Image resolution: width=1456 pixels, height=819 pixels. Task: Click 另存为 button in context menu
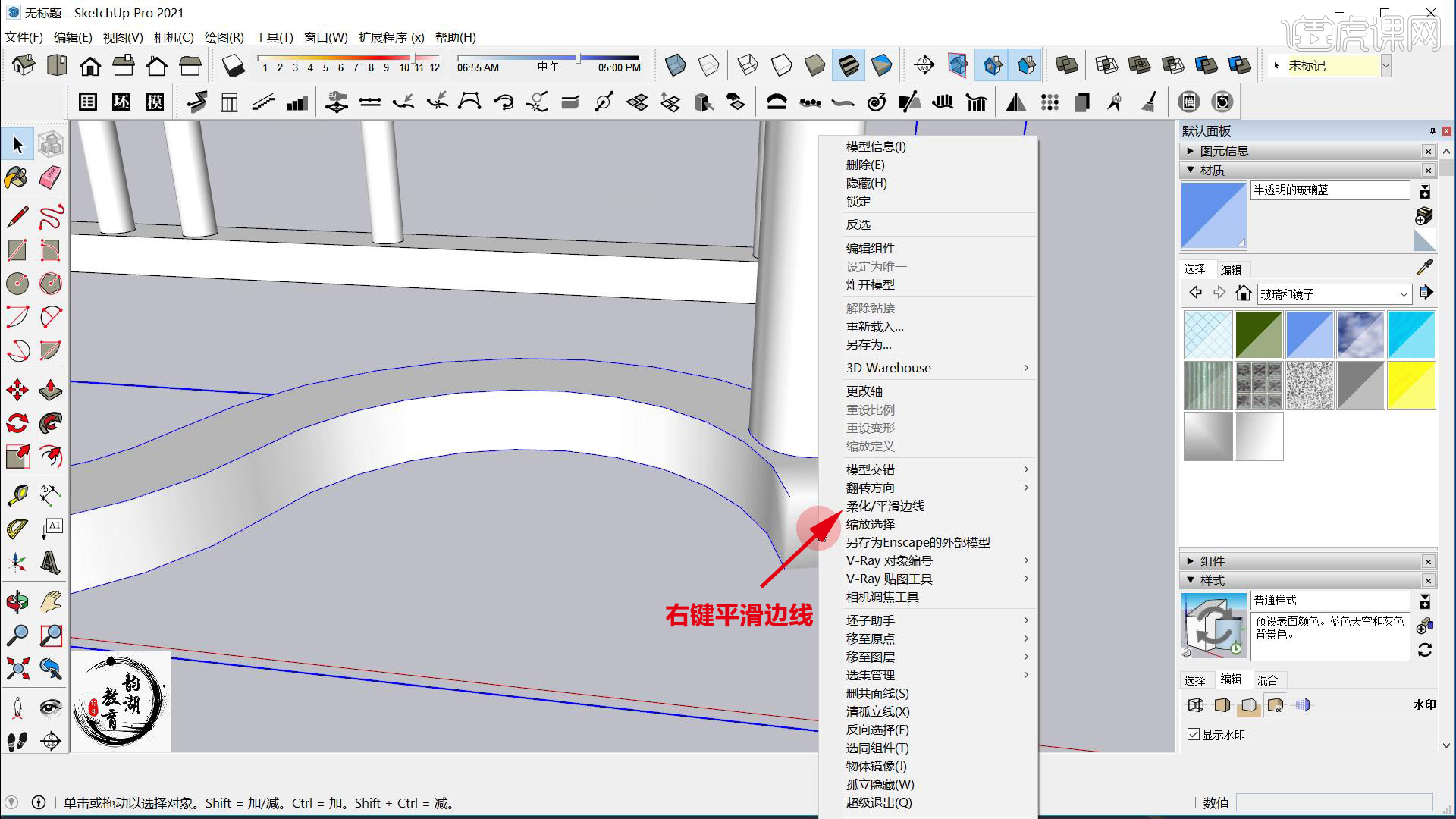click(x=867, y=344)
